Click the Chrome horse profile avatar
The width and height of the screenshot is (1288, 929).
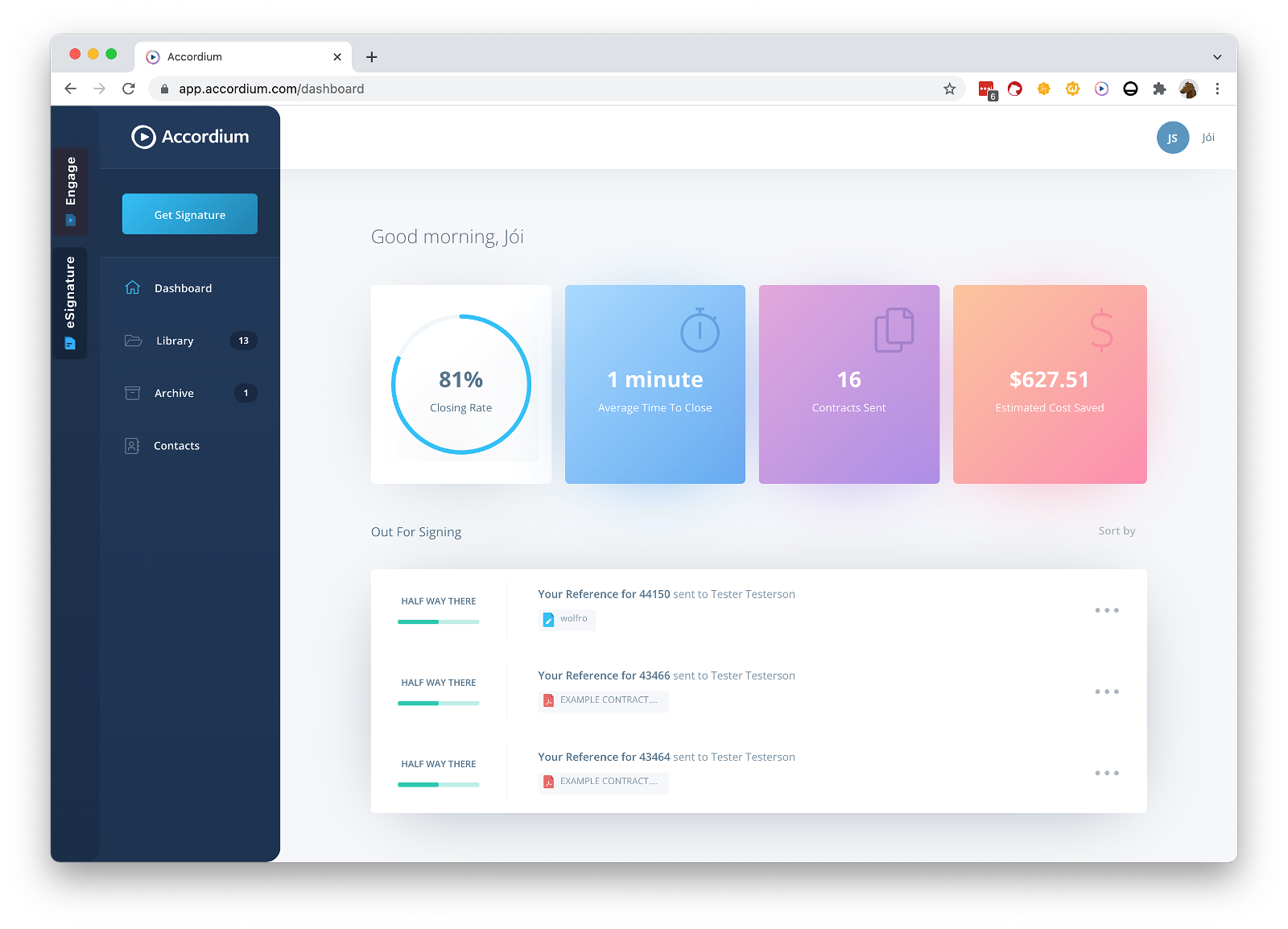tap(1188, 89)
